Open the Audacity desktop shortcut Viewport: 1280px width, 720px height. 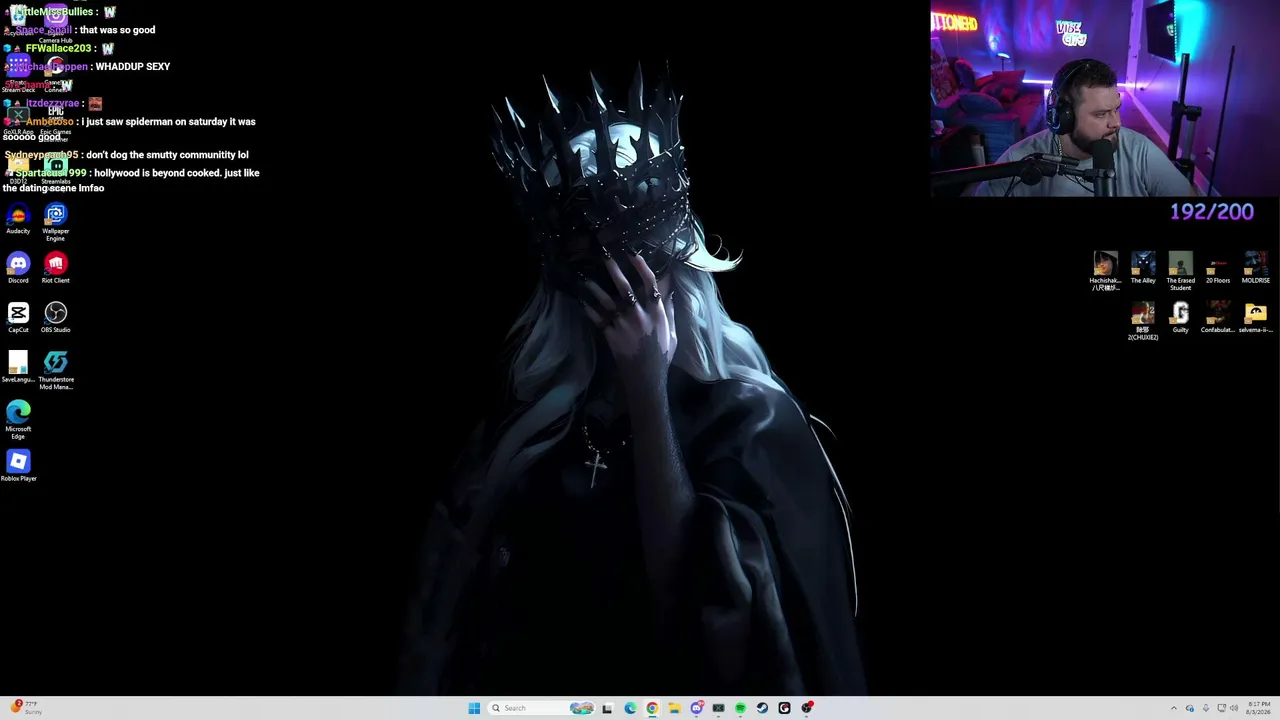(x=18, y=219)
